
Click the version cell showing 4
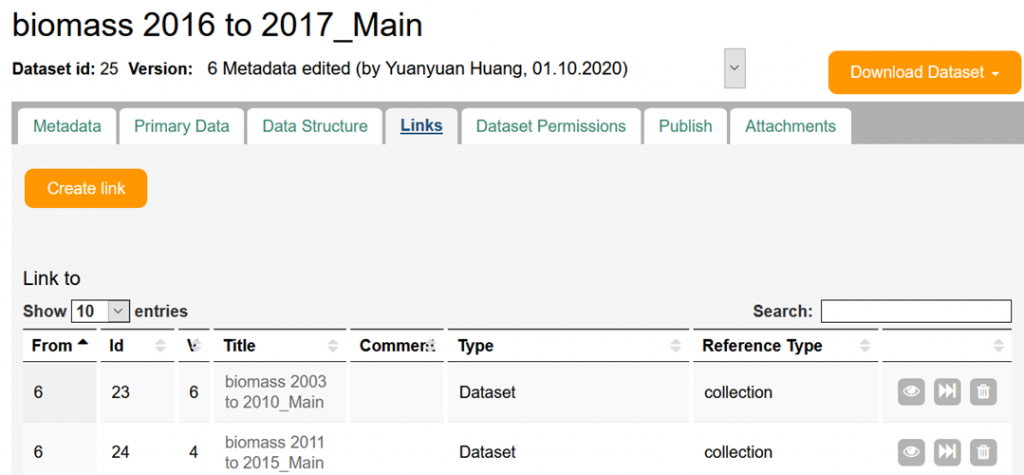point(194,451)
